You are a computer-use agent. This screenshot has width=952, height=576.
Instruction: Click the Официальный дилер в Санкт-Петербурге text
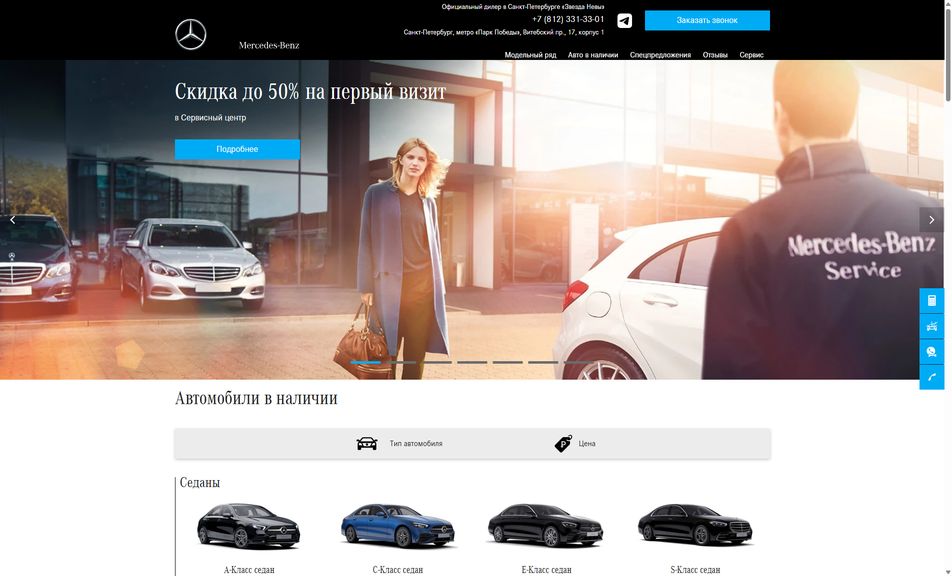(x=523, y=7)
